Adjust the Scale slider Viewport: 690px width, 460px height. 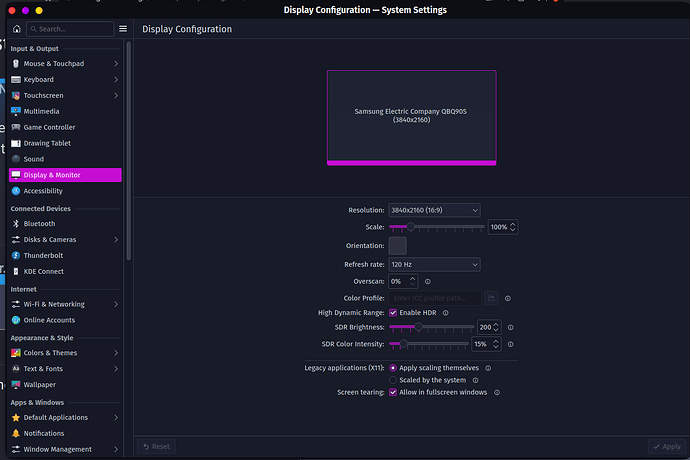click(x=437, y=227)
